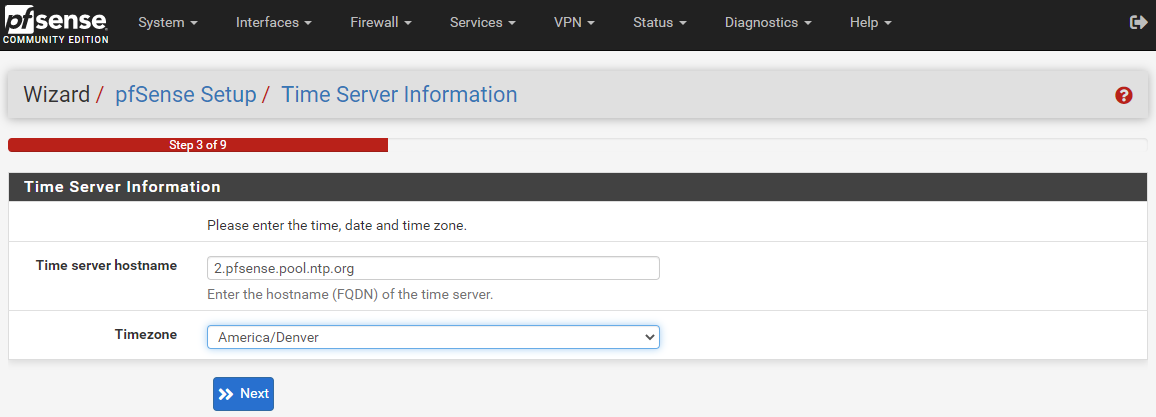
Task: Open the red help question mark icon
Action: [x=1124, y=95]
